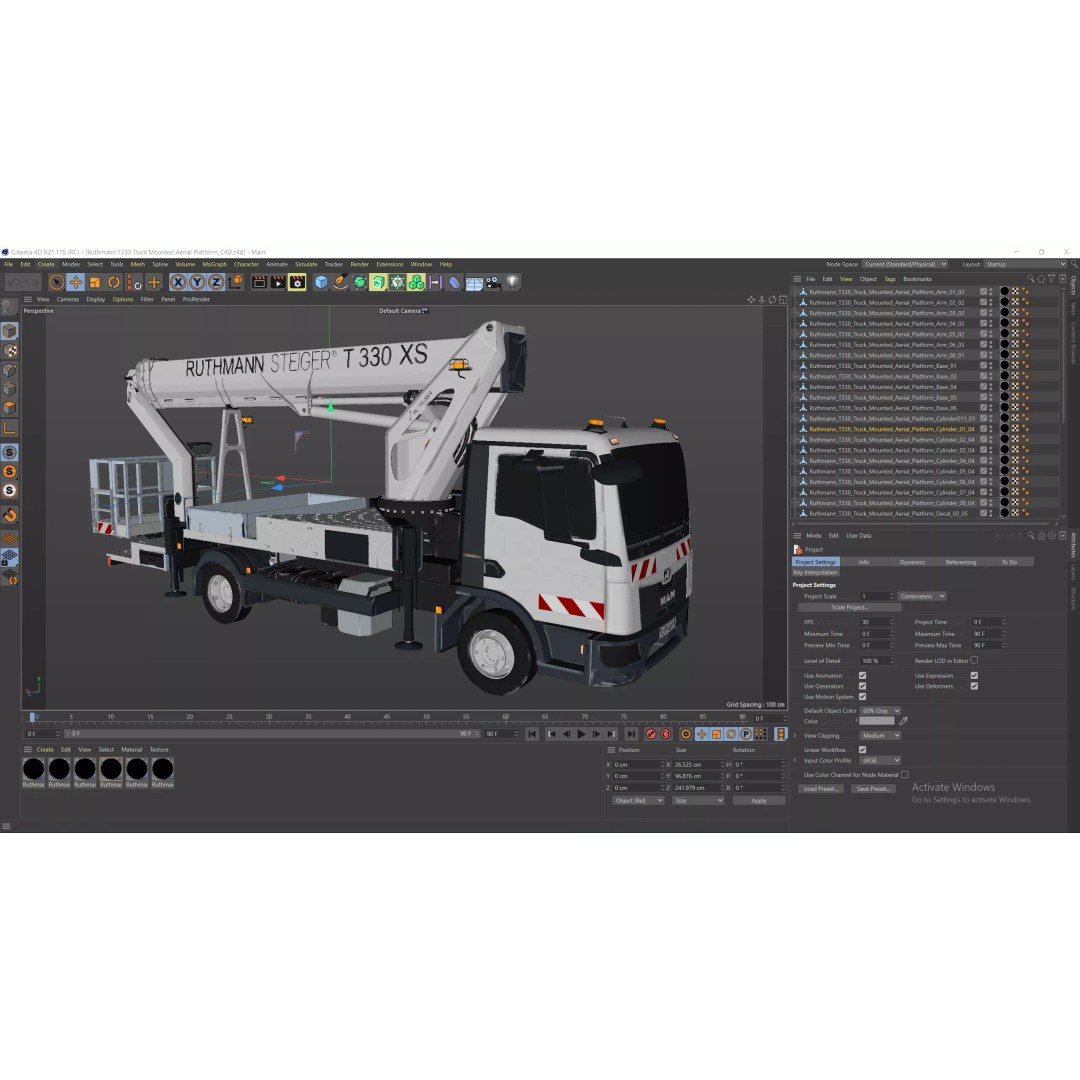
Task: Add a Cube primitive object
Action: [321, 282]
